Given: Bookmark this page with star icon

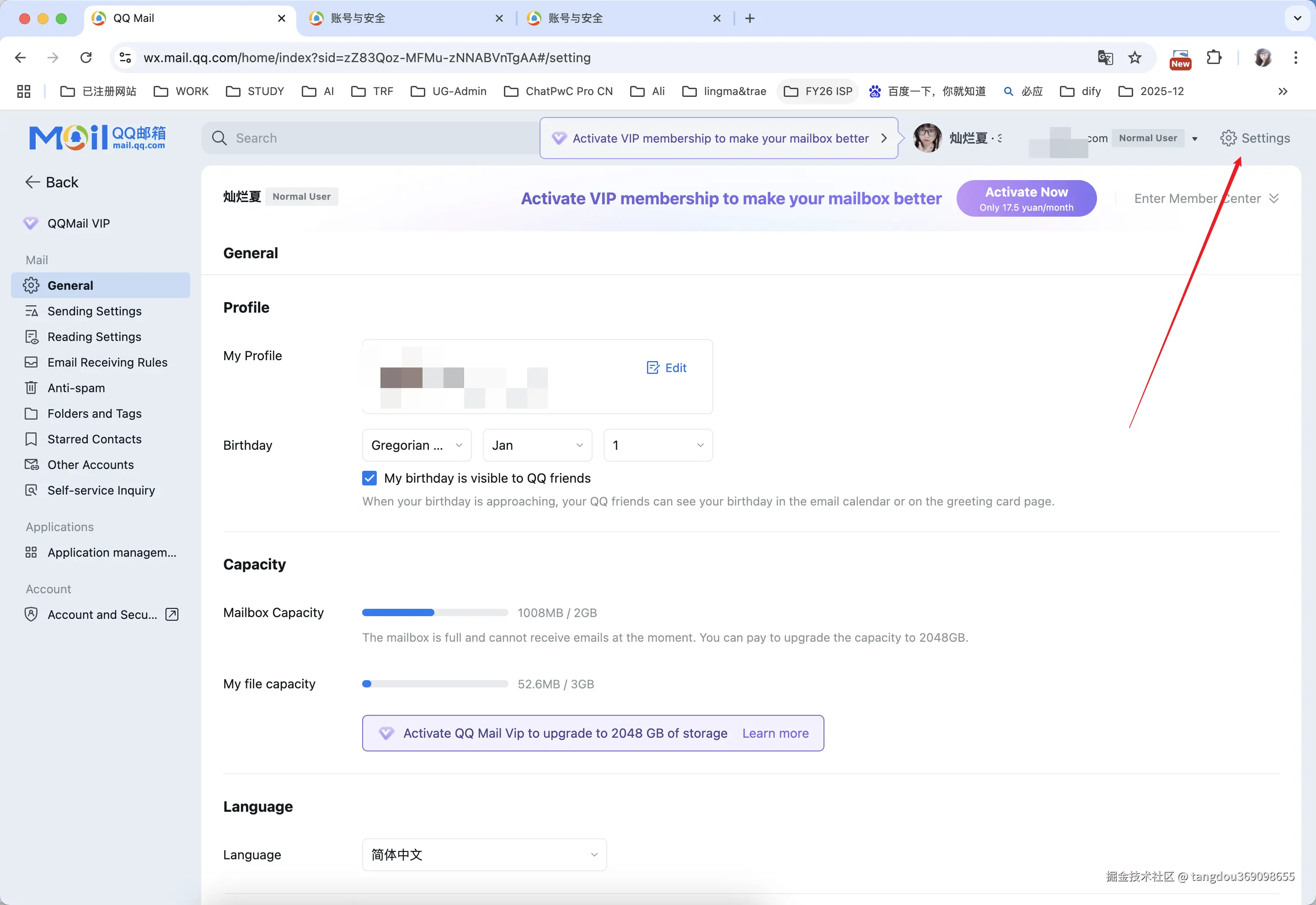Looking at the screenshot, I should coord(1134,57).
